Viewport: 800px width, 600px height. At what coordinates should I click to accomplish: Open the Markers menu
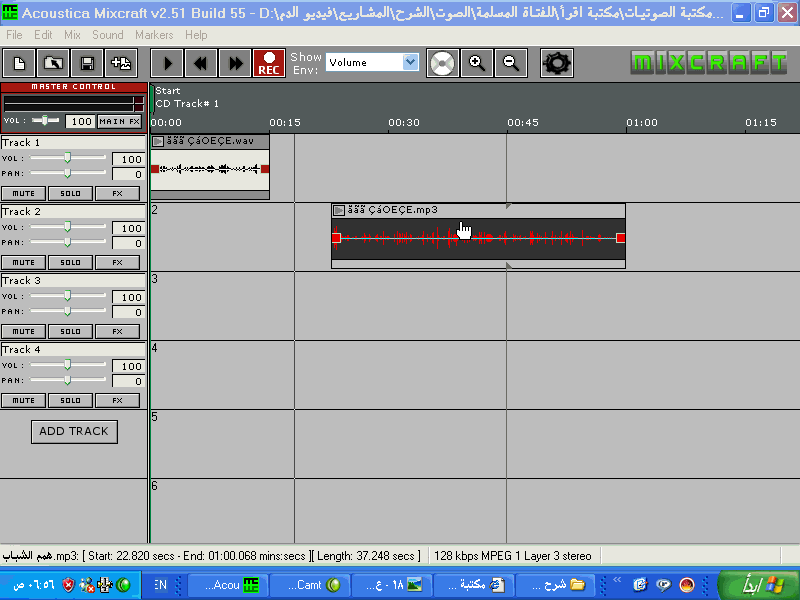[x=154, y=35]
